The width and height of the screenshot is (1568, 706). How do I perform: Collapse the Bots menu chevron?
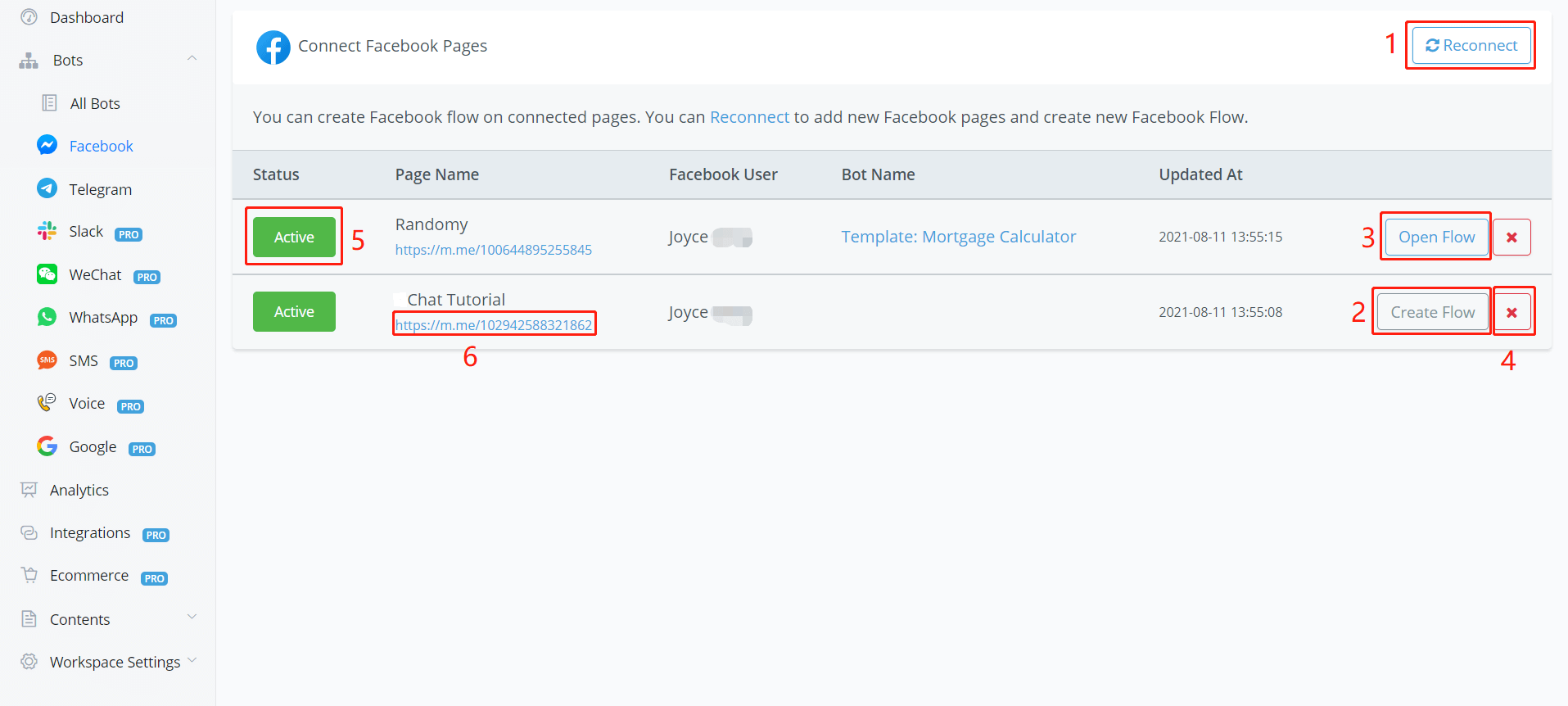(192, 58)
